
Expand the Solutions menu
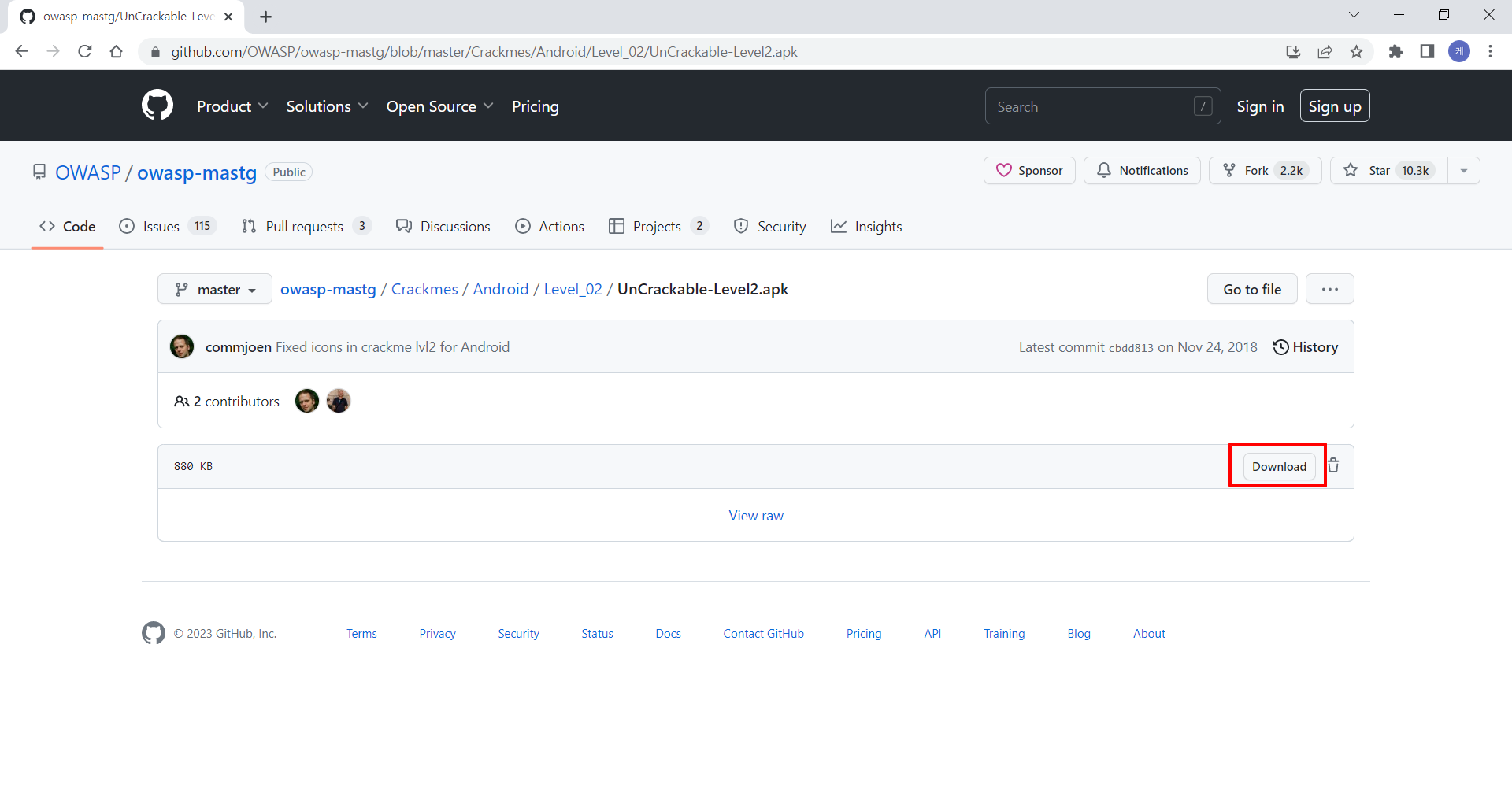327,106
